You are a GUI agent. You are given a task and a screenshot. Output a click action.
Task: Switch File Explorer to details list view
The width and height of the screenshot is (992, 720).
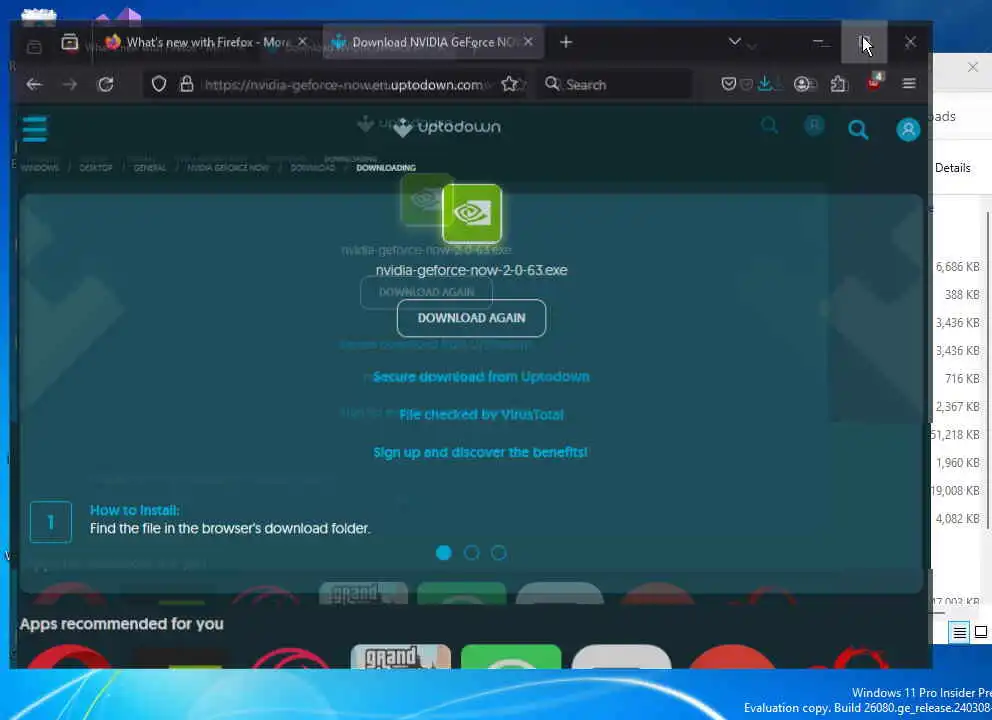tap(960, 631)
